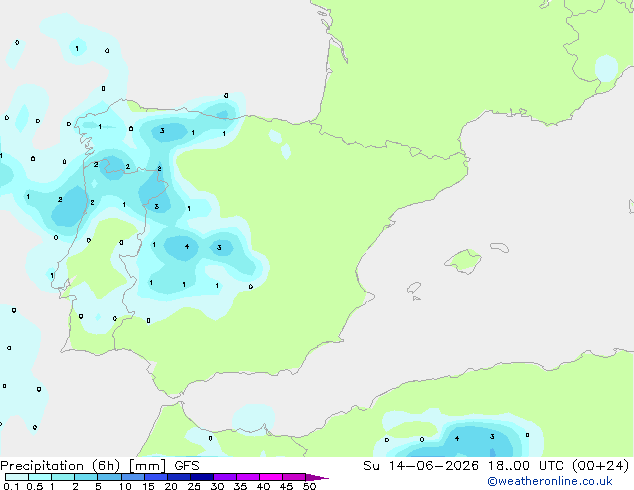Pick the 5–10 mm legend color swatch
The height and width of the screenshot is (490, 634).
pos(109,477)
